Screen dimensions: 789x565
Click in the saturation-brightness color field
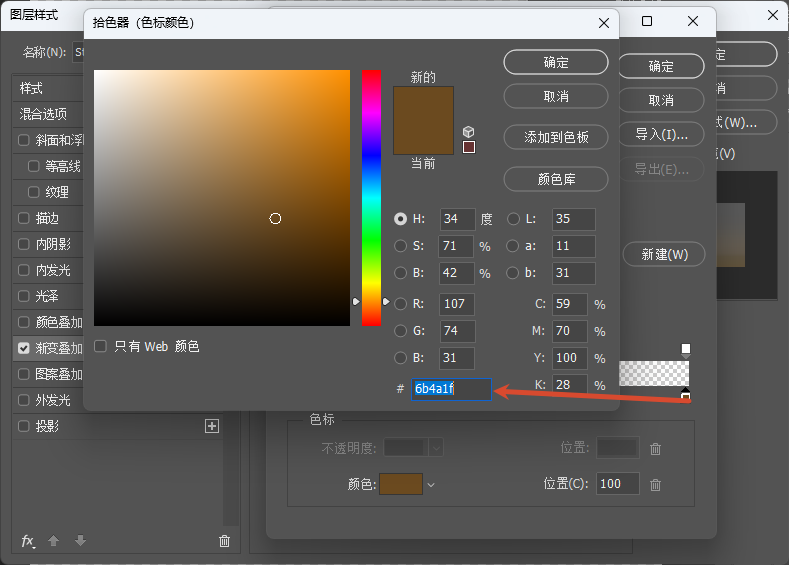click(222, 198)
